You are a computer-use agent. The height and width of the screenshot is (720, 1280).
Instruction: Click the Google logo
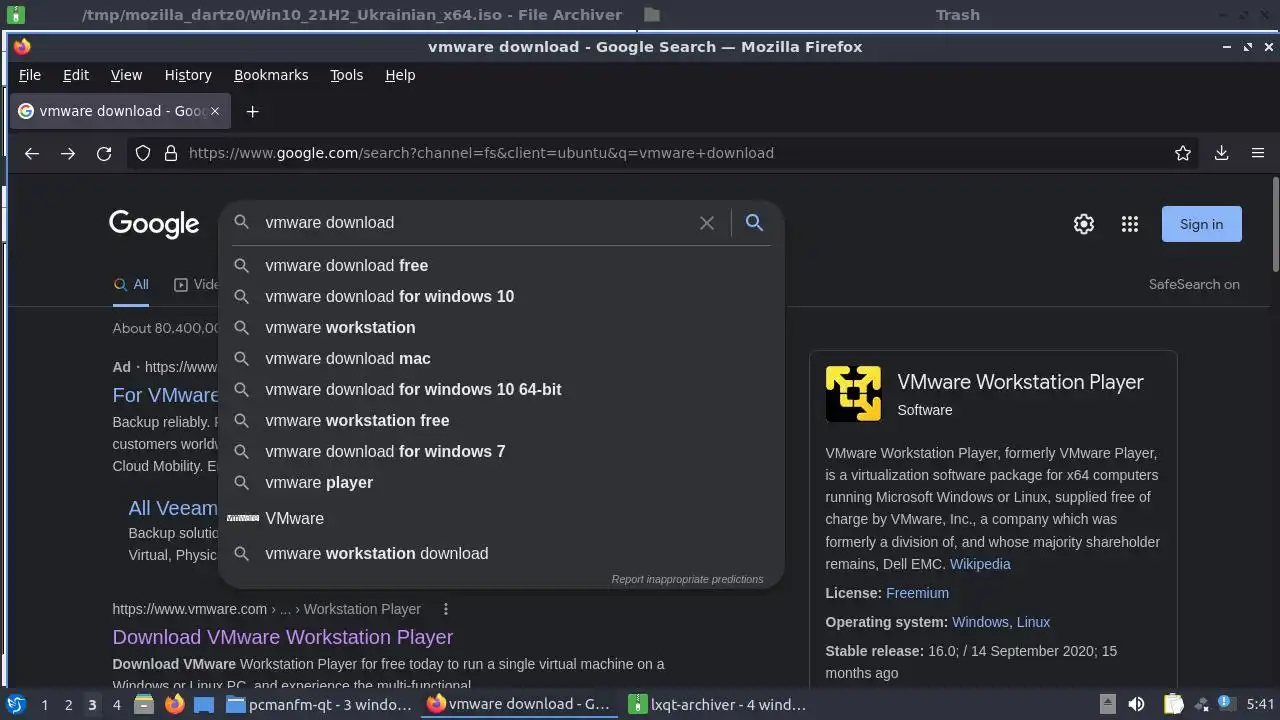point(154,224)
